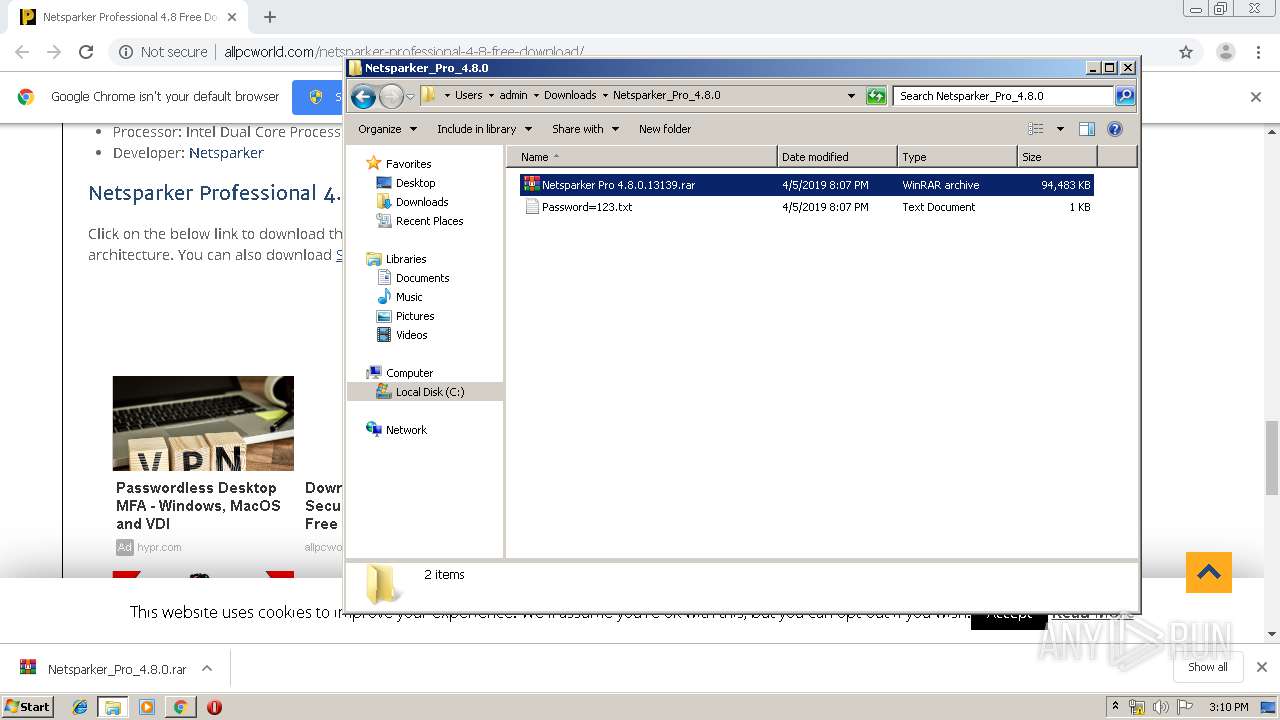Image resolution: width=1280 pixels, height=720 pixels.
Task: Click the Action Center flag icon
Action: coord(1185,707)
